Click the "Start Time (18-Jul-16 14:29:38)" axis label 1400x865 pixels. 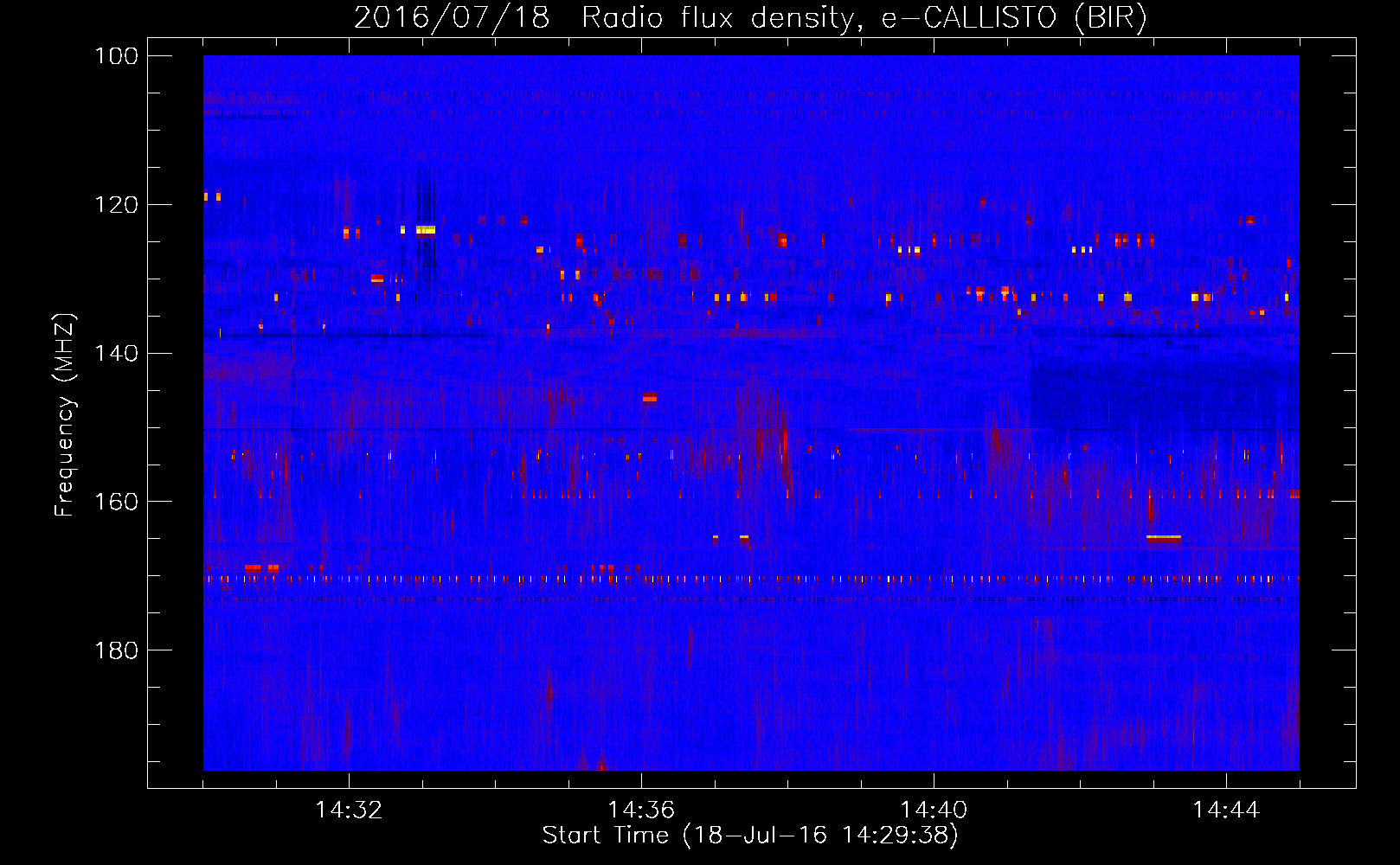[x=750, y=836]
